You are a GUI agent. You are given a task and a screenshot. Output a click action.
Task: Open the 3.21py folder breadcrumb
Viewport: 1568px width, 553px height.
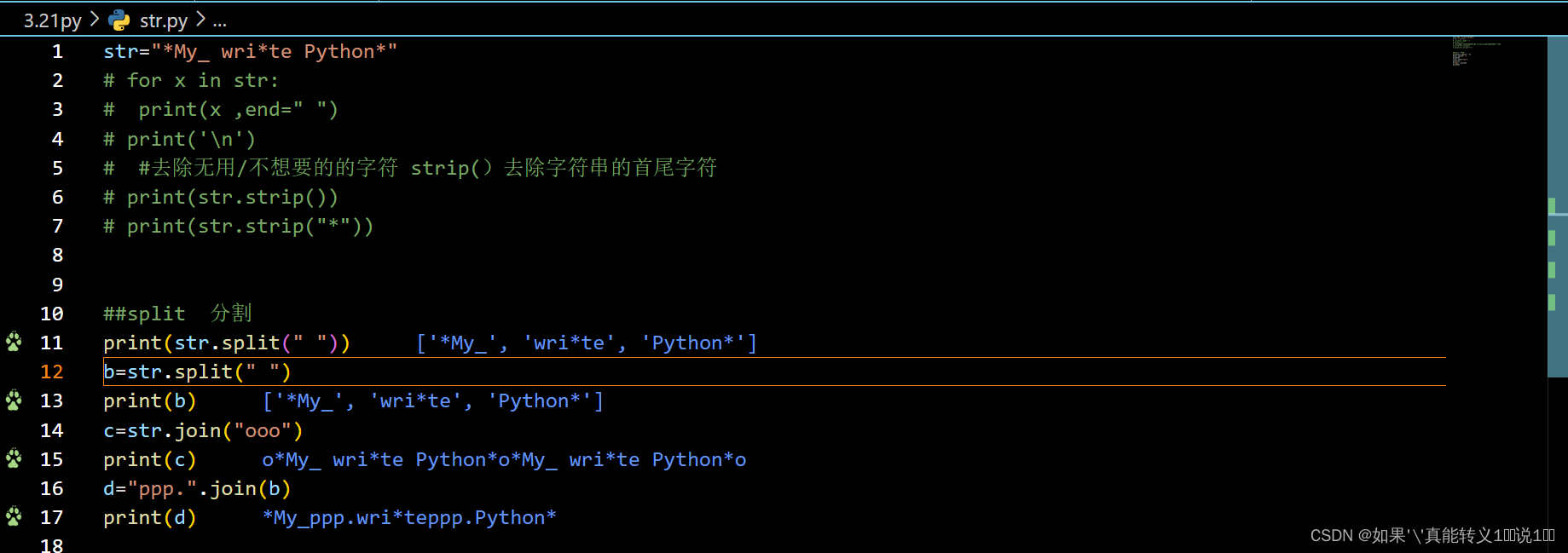click(53, 20)
